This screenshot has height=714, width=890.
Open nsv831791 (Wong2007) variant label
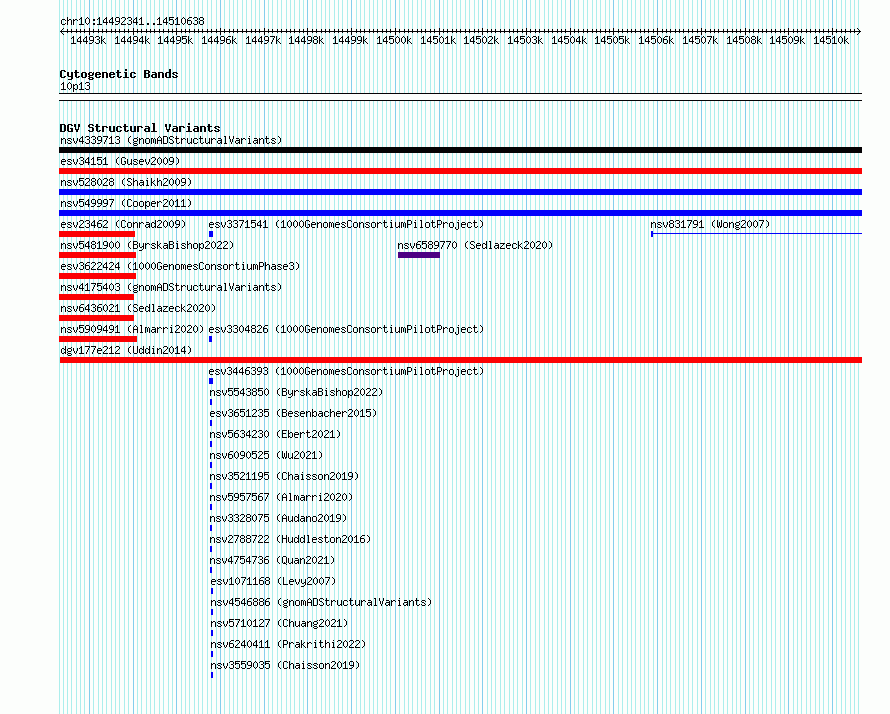click(x=710, y=224)
